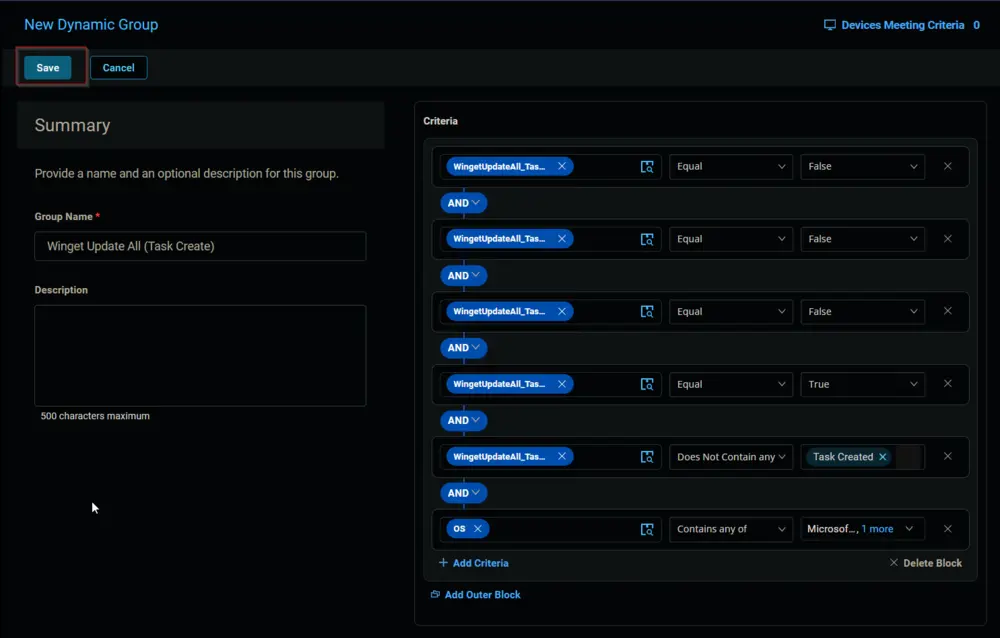Open field lookup in the first criteria row

tap(647, 167)
